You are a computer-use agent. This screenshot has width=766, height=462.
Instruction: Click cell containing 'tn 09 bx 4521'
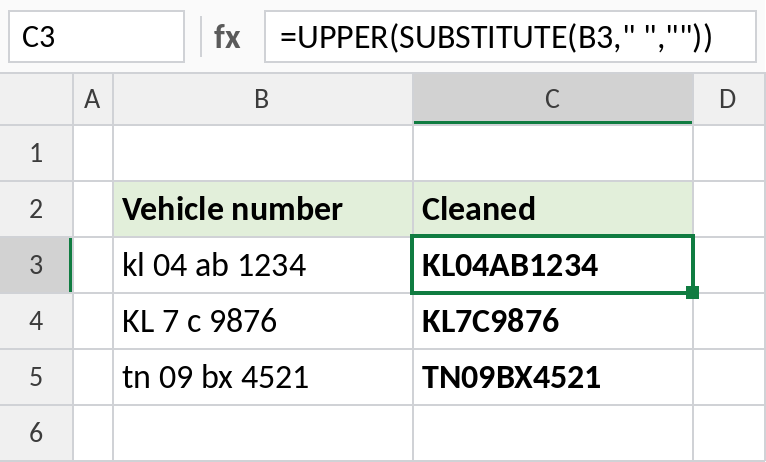263,377
